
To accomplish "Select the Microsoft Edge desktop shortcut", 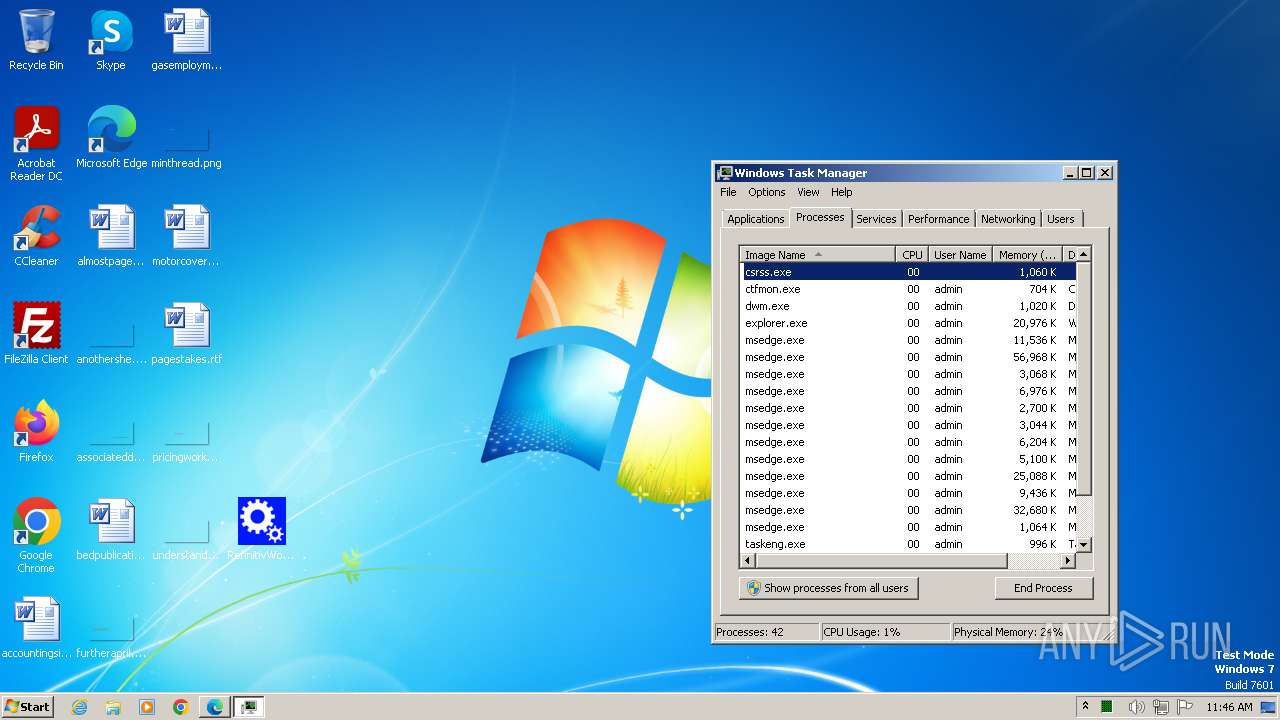I will coord(111,137).
